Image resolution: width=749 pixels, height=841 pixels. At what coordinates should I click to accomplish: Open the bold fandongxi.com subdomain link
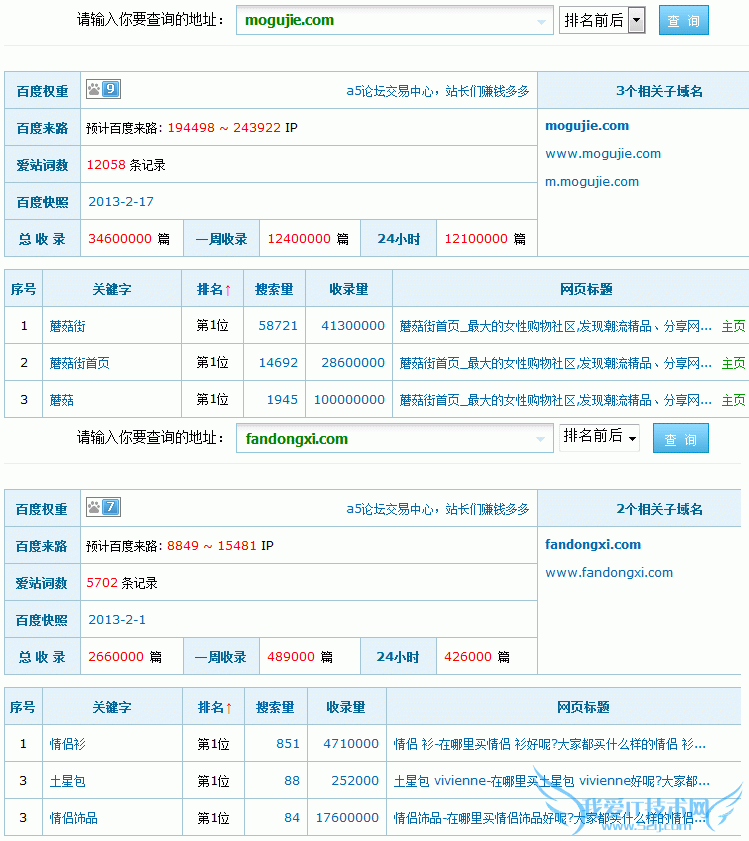(x=593, y=544)
